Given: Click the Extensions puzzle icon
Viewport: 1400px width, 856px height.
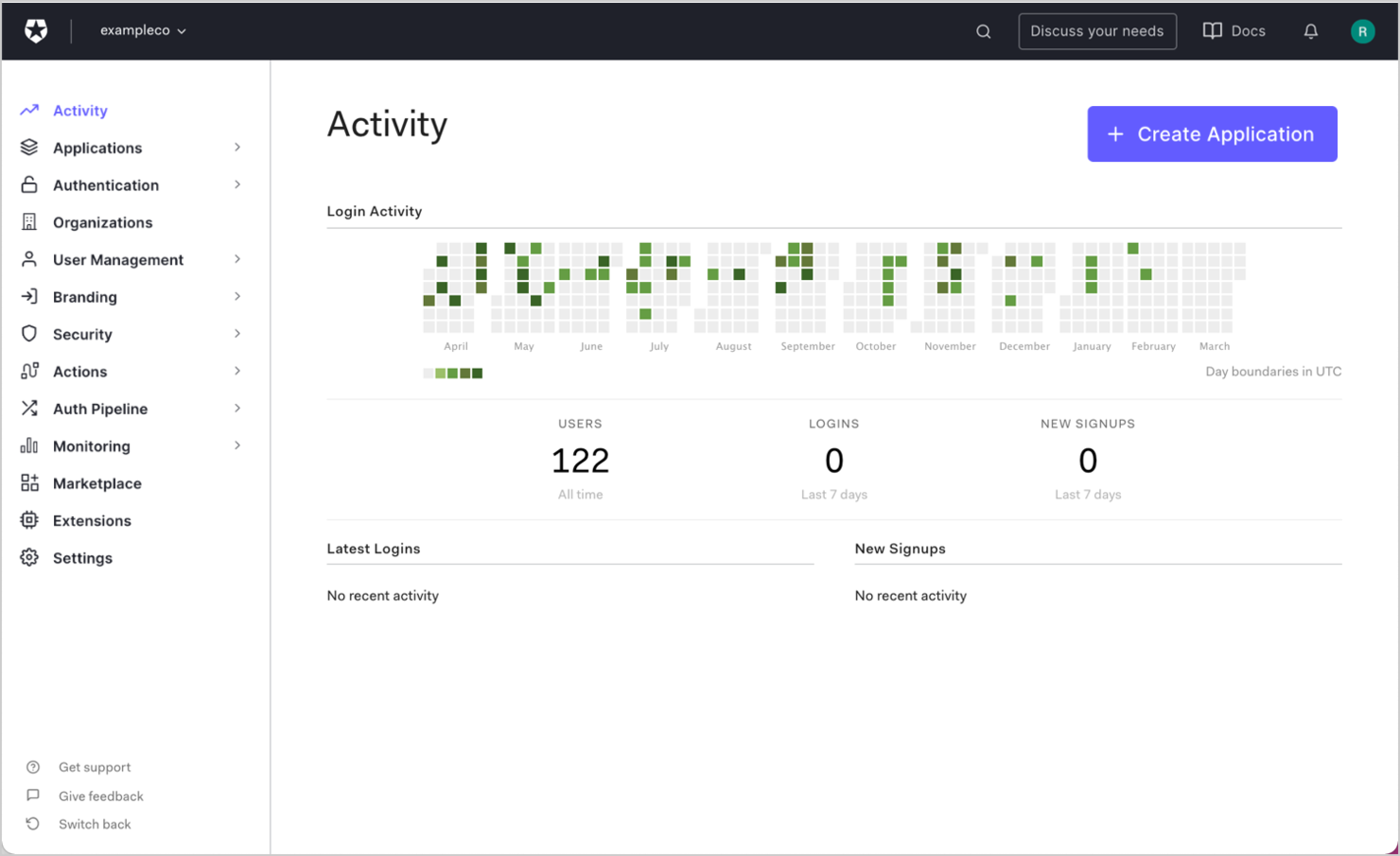Looking at the screenshot, I should click(x=28, y=520).
